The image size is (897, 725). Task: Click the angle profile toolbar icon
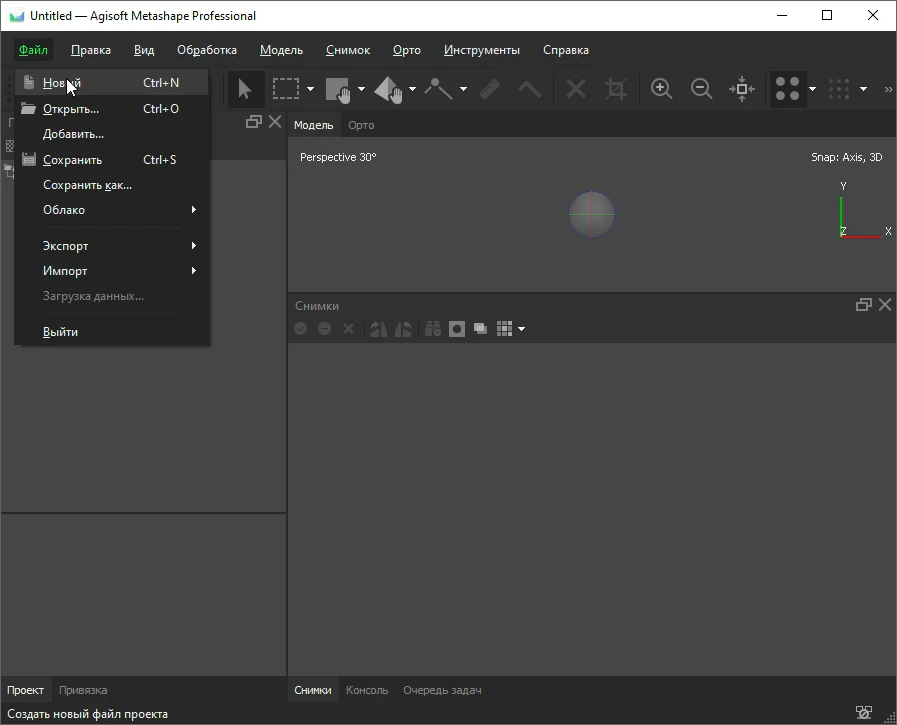tap(530, 89)
